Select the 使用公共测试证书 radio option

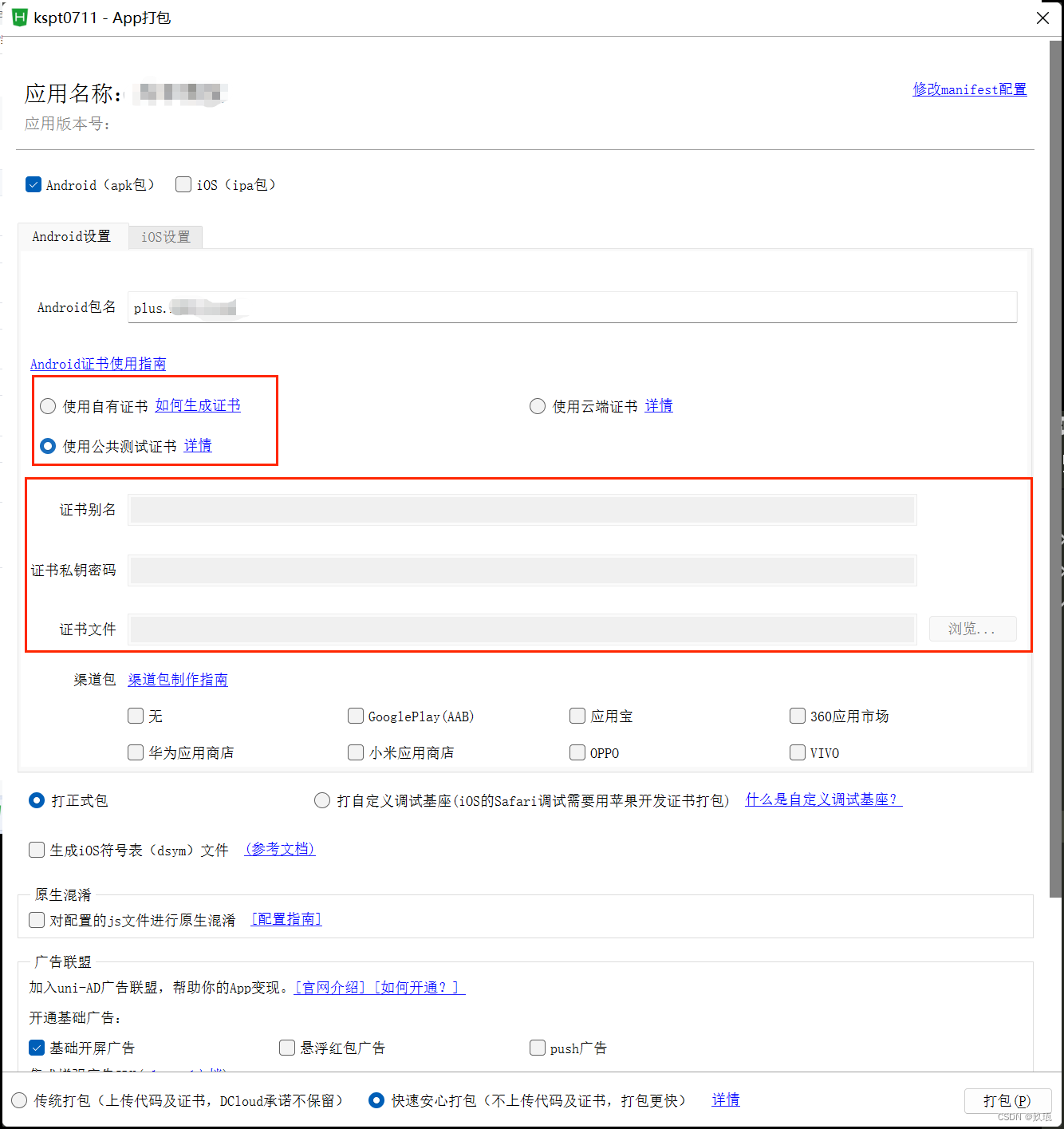[48, 446]
